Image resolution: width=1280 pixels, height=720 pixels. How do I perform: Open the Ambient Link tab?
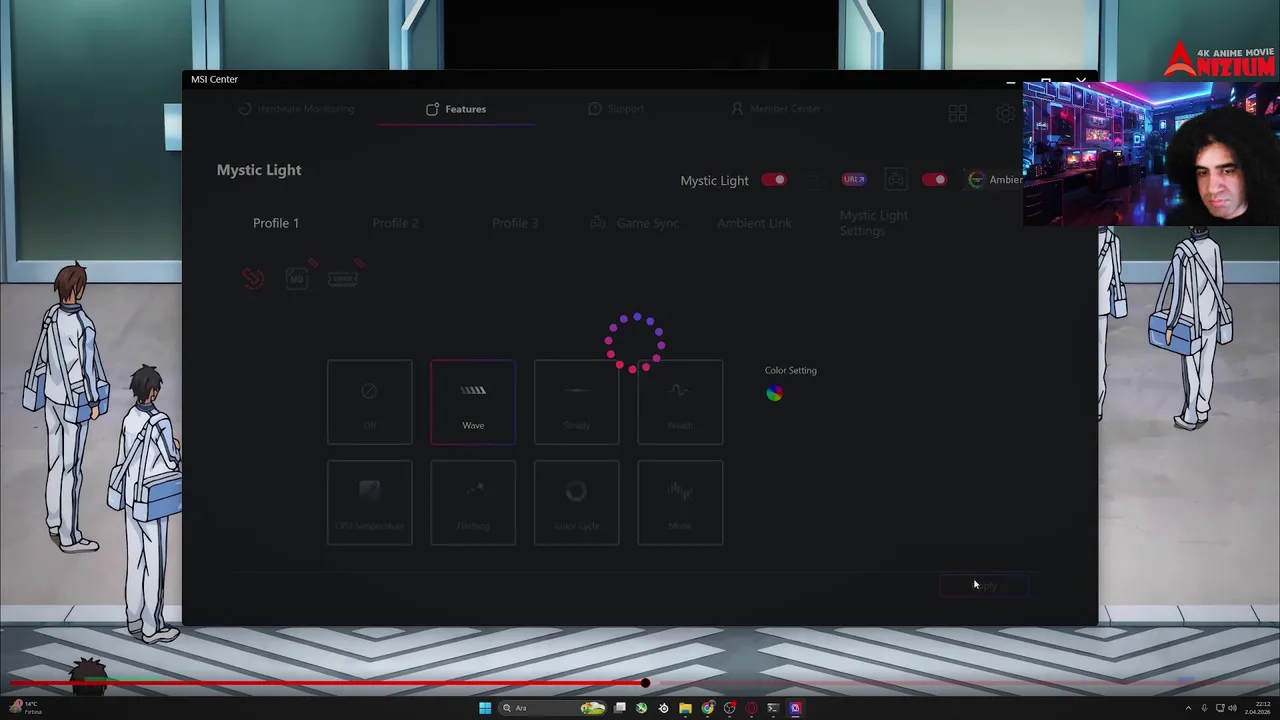point(754,223)
